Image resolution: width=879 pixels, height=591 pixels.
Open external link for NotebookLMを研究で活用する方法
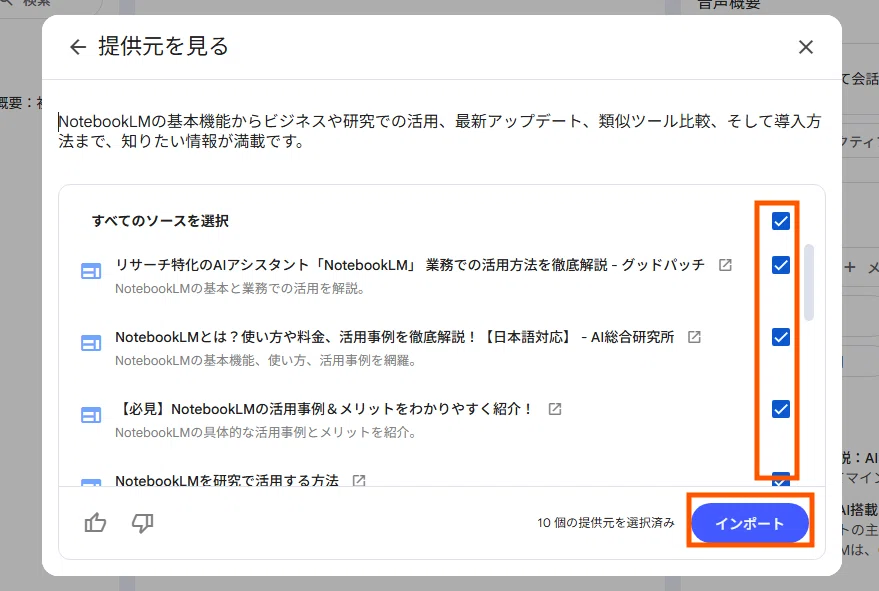[x=359, y=481]
